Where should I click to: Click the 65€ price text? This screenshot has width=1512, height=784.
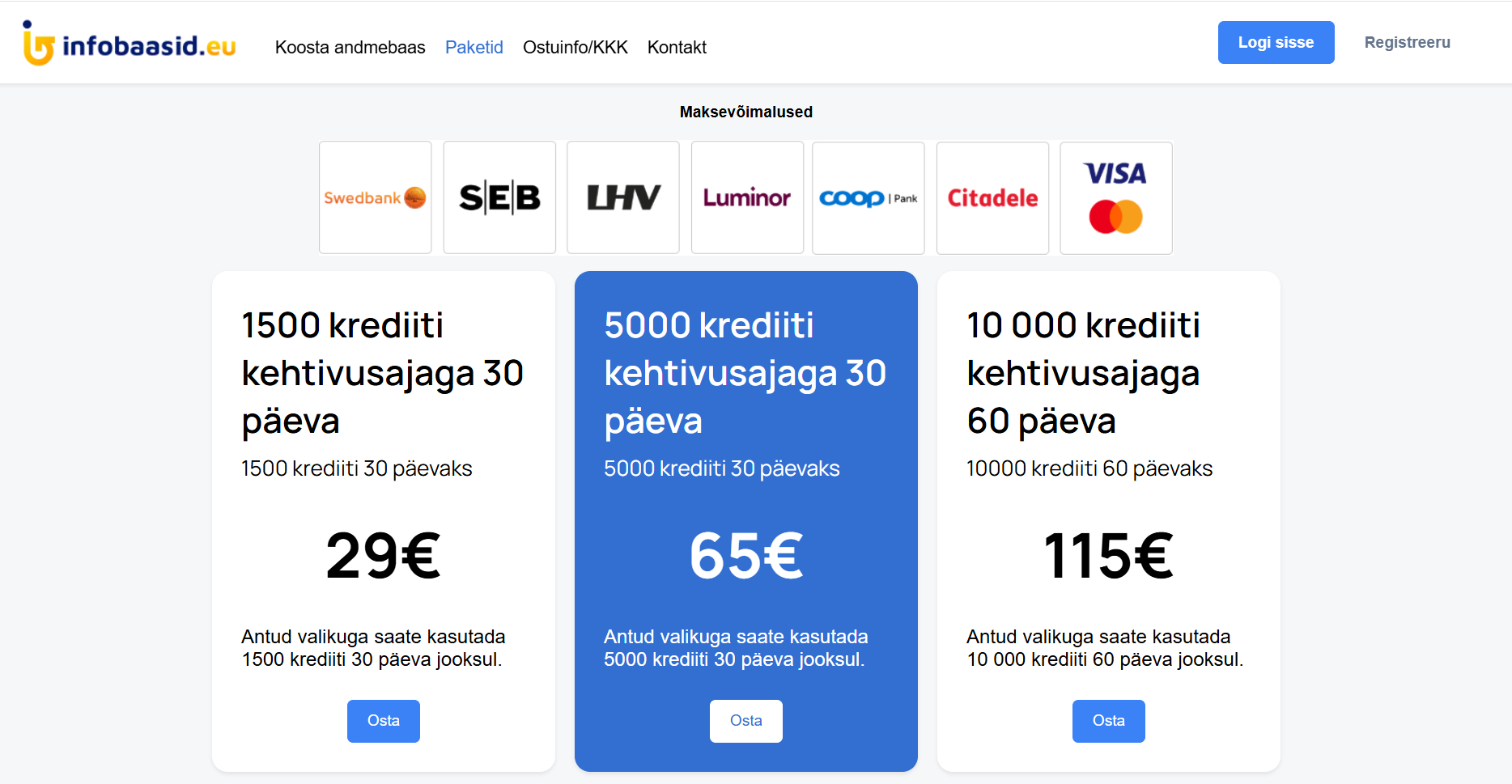pos(745,556)
